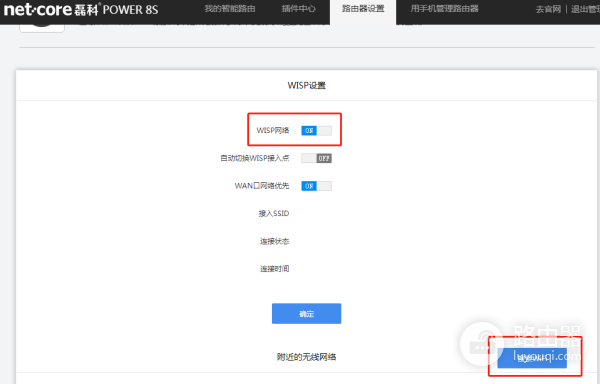This screenshot has height=384, width=600.
Task: Confirm settings with the 确定 button
Action: 307,314
